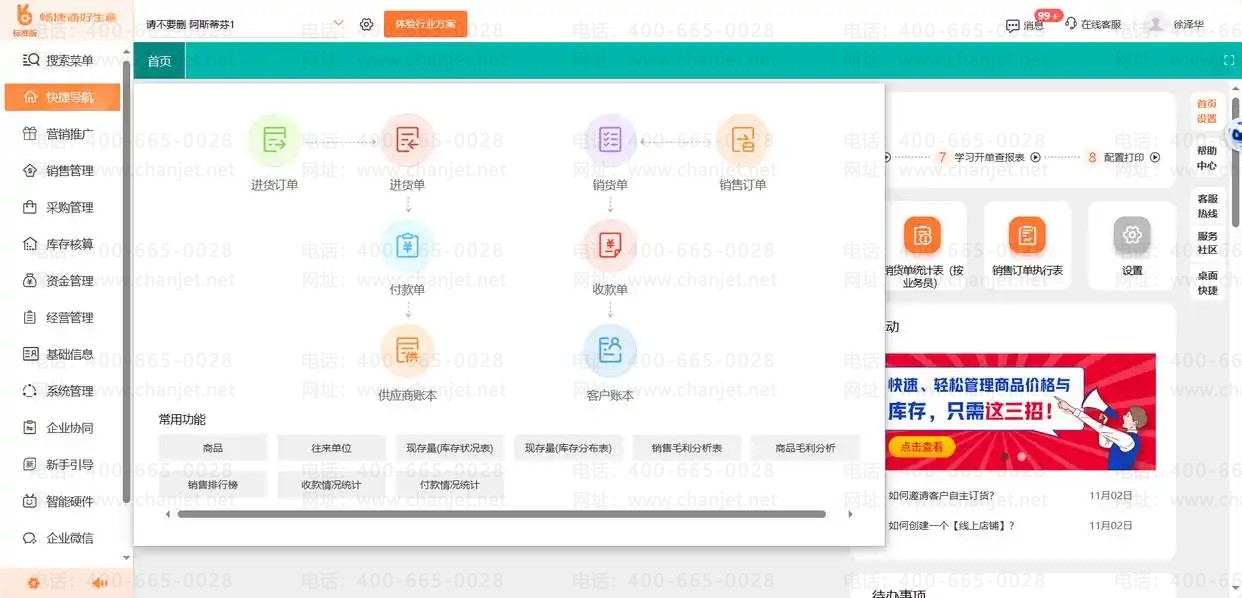This screenshot has height=598, width=1242.
Task: Open the 供应商账本 supplier ledger icon
Action: pyautogui.click(x=407, y=351)
